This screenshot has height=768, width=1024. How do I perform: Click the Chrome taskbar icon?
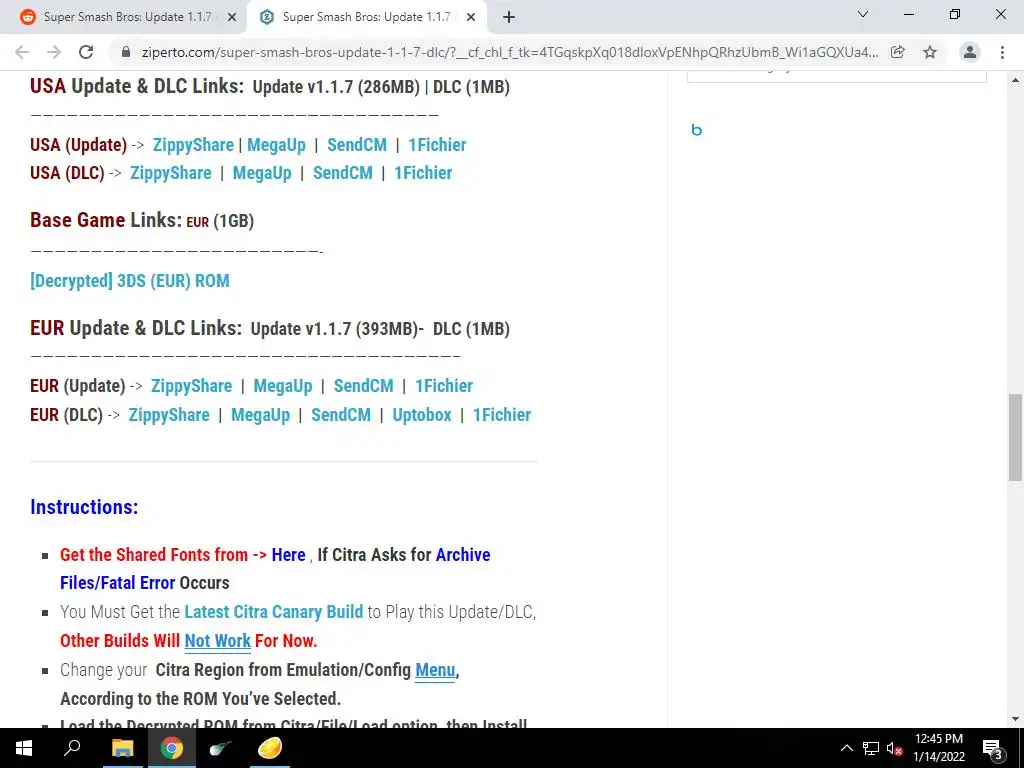coord(172,748)
